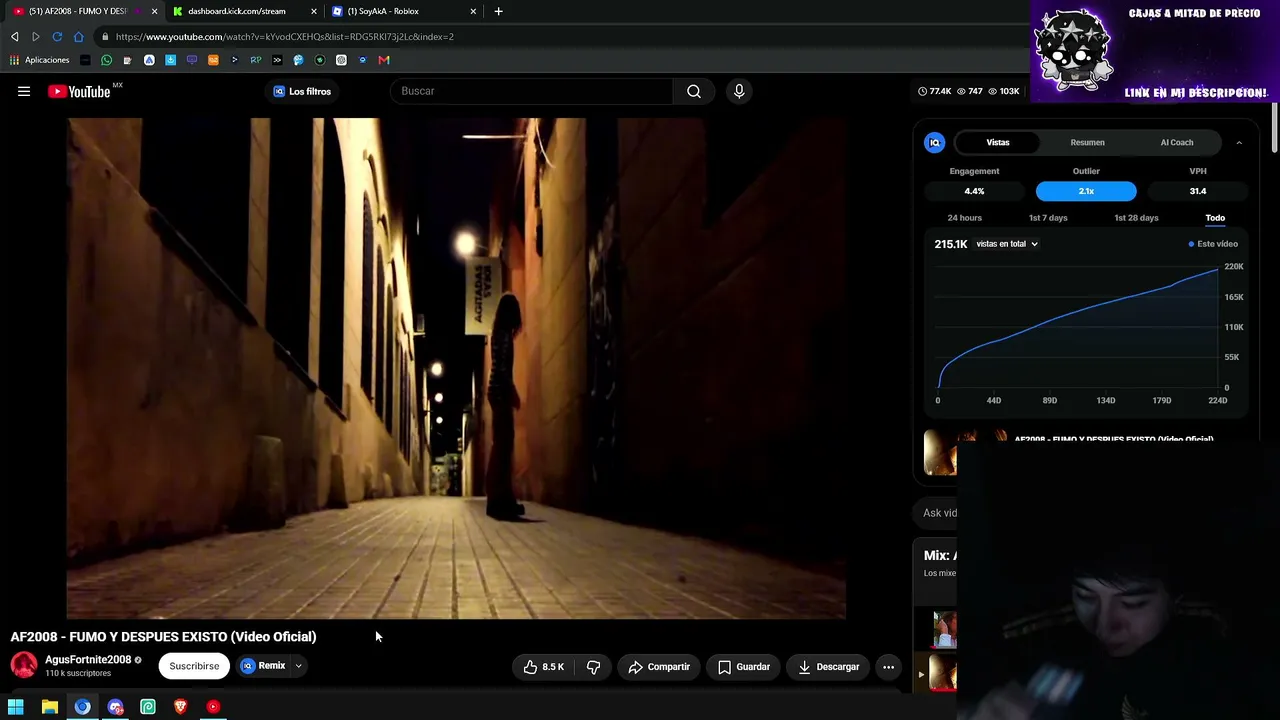
Task: Click the vidIQ logo in the stats panel
Action: [934, 142]
